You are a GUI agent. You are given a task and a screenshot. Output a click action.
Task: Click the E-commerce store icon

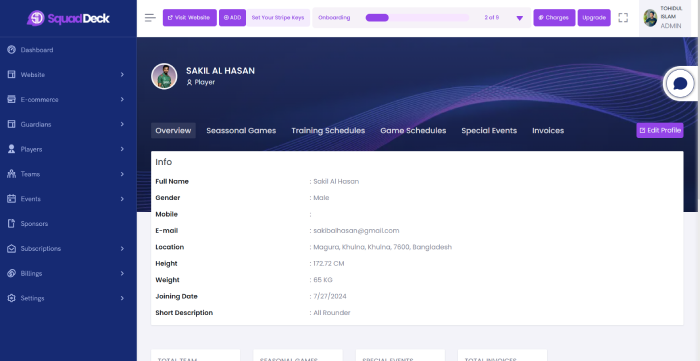coord(12,100)
